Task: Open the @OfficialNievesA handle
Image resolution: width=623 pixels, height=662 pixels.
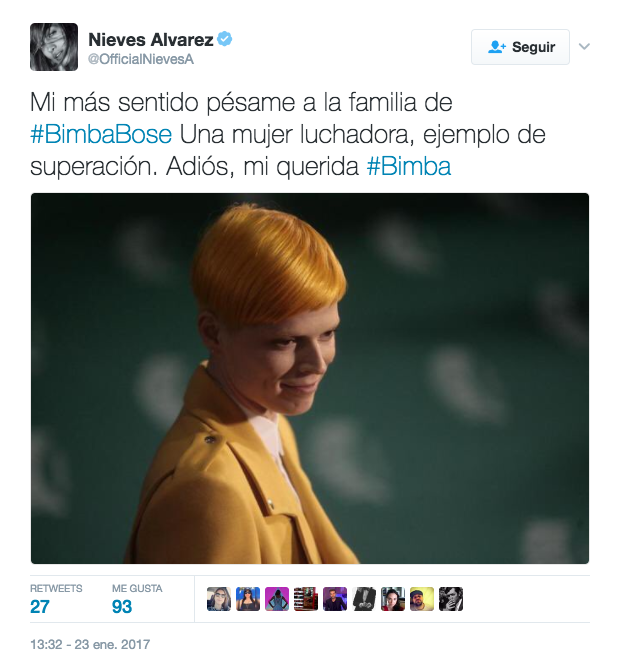Action: coord(141,60)
